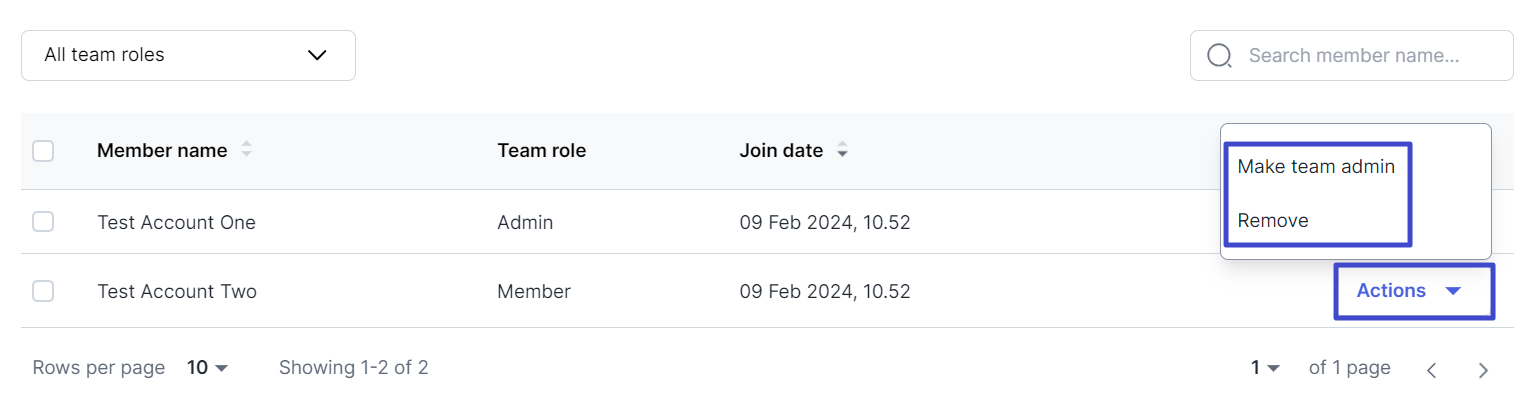Image resolution: width=1521 pixels, height=408 pixels.
Task: Select Remove from the actions menu
Action: click(1273, 221)
